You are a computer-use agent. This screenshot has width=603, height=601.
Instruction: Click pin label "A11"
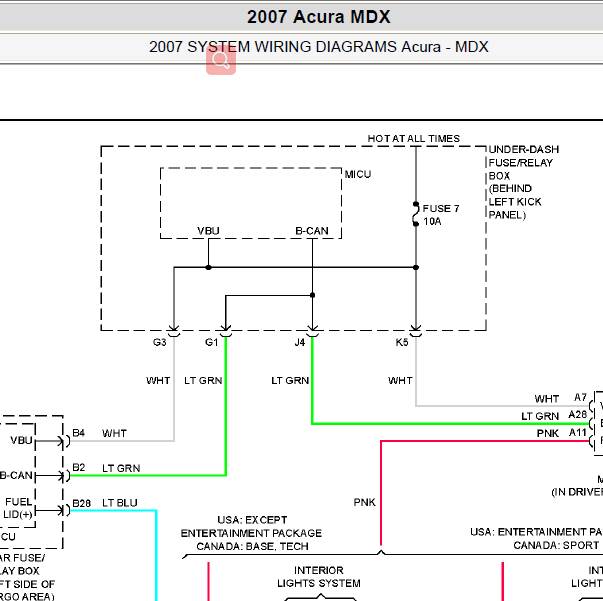pos(578,433)
